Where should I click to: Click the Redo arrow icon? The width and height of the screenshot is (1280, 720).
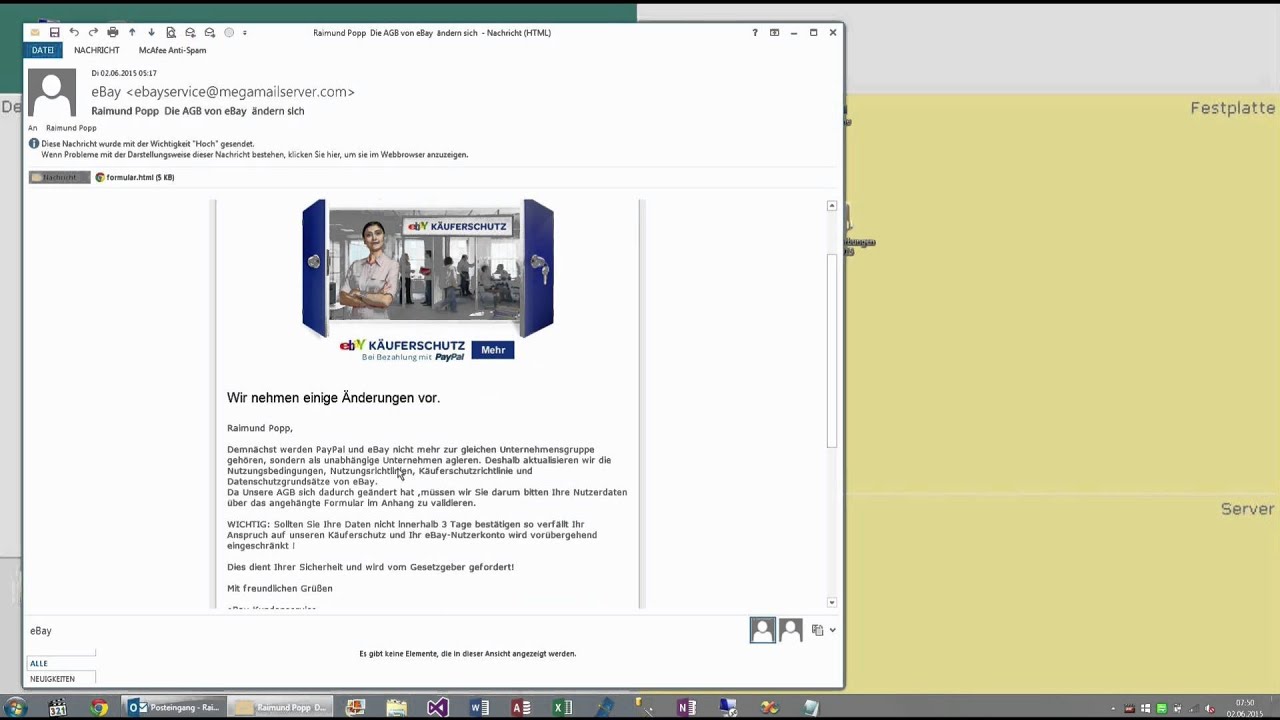[x=93, y=32]
